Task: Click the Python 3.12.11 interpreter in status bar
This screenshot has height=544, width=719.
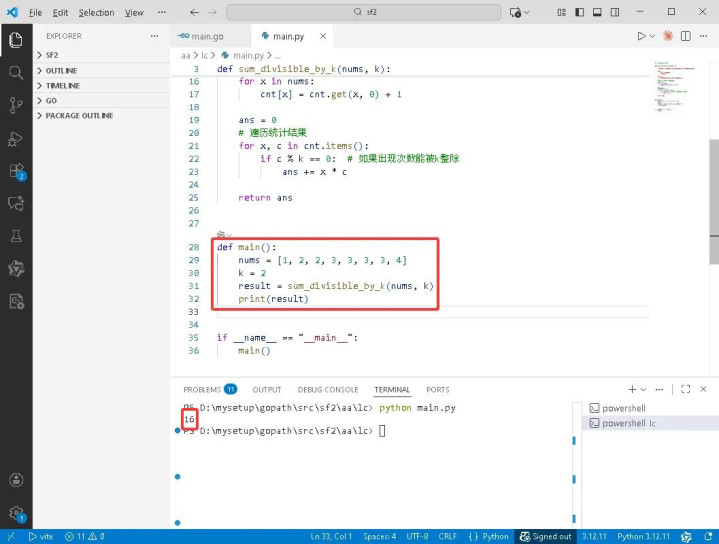Action: click(x=645, y=536)
